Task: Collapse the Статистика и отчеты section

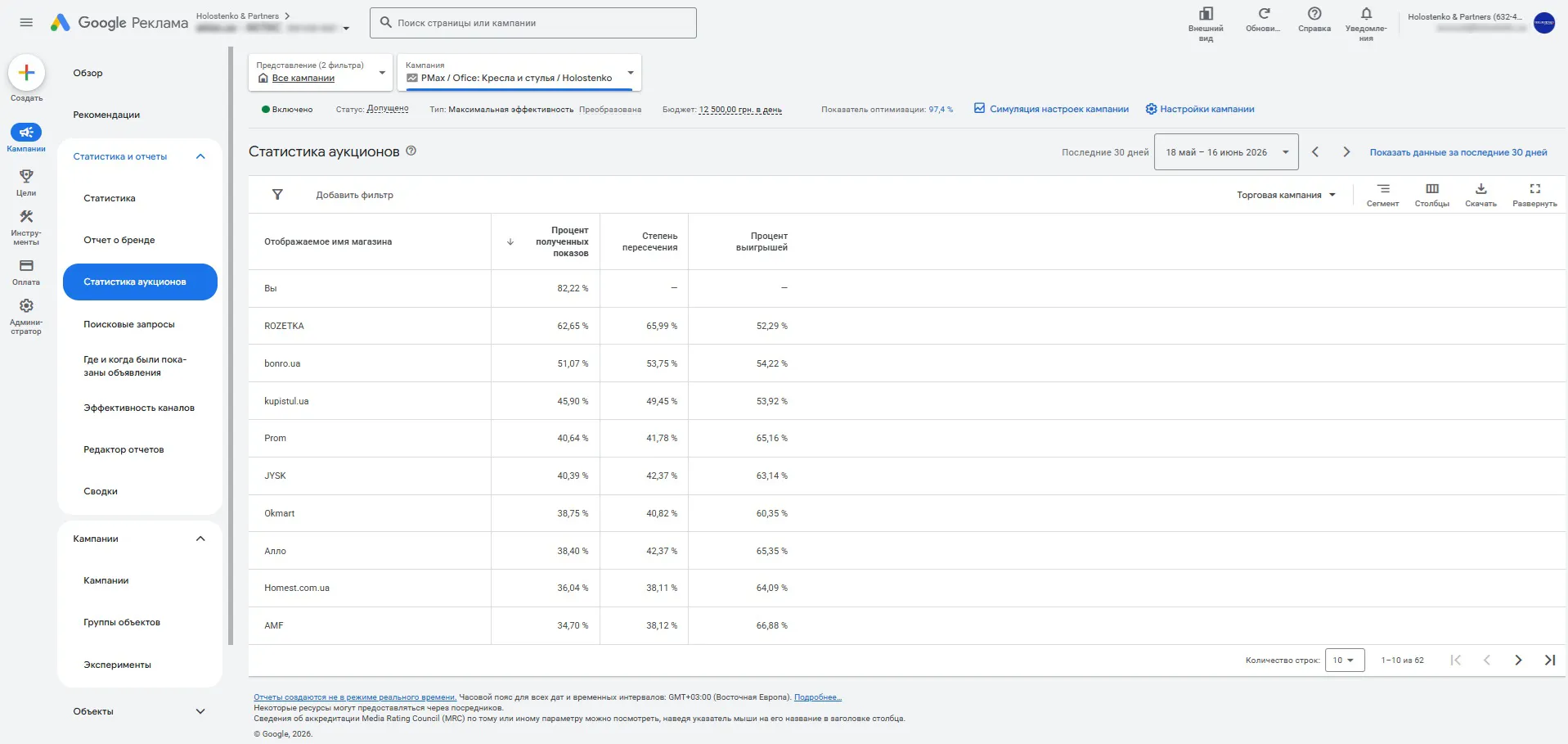Action: pos(200,156)
